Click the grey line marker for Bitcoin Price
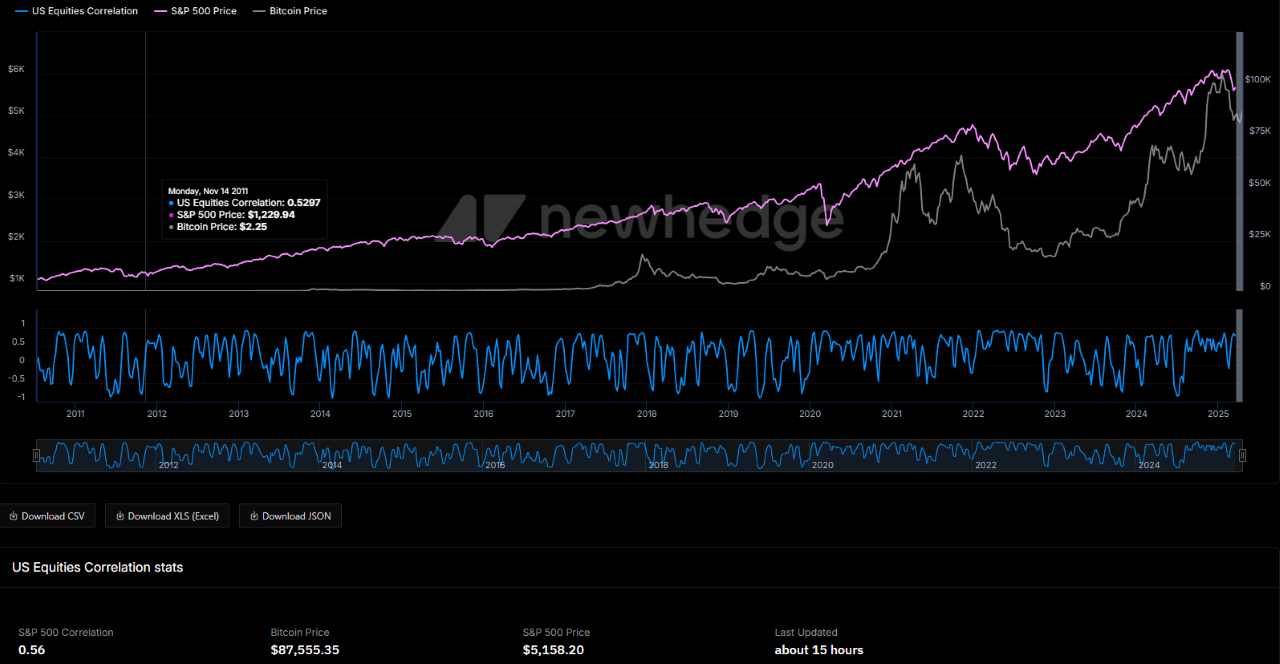 click(x=257, y=11)
